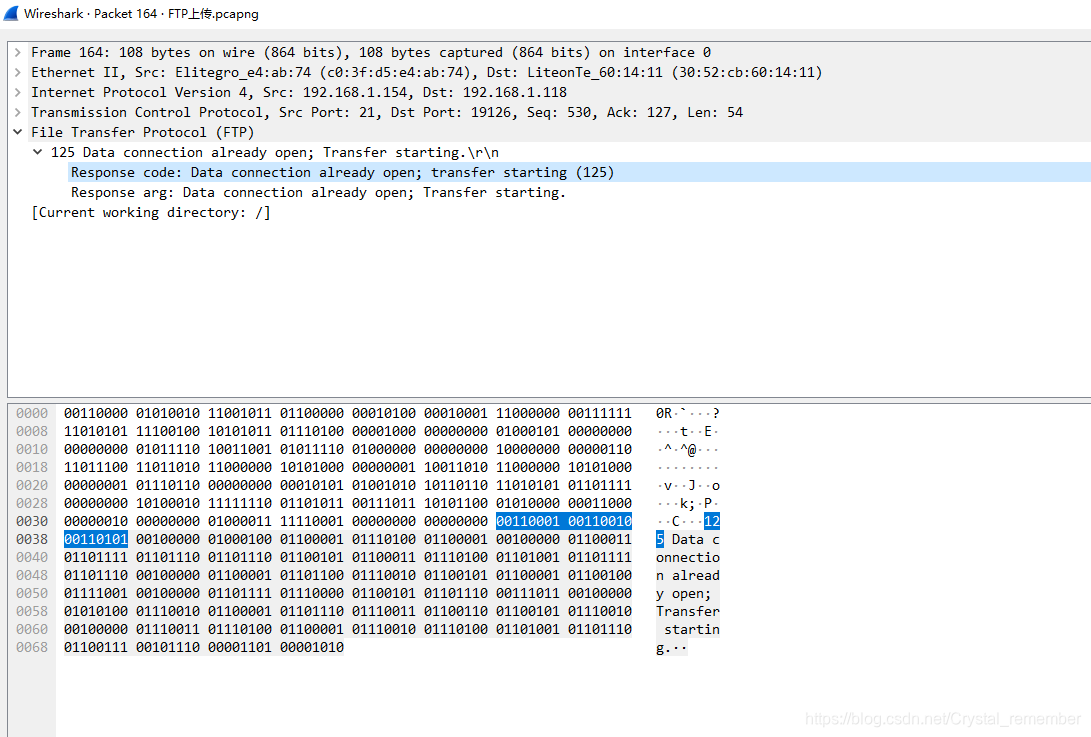Click ASCII text 'y open;' in bytes pane
The image size is (1091, 737).
pos(683,594)
